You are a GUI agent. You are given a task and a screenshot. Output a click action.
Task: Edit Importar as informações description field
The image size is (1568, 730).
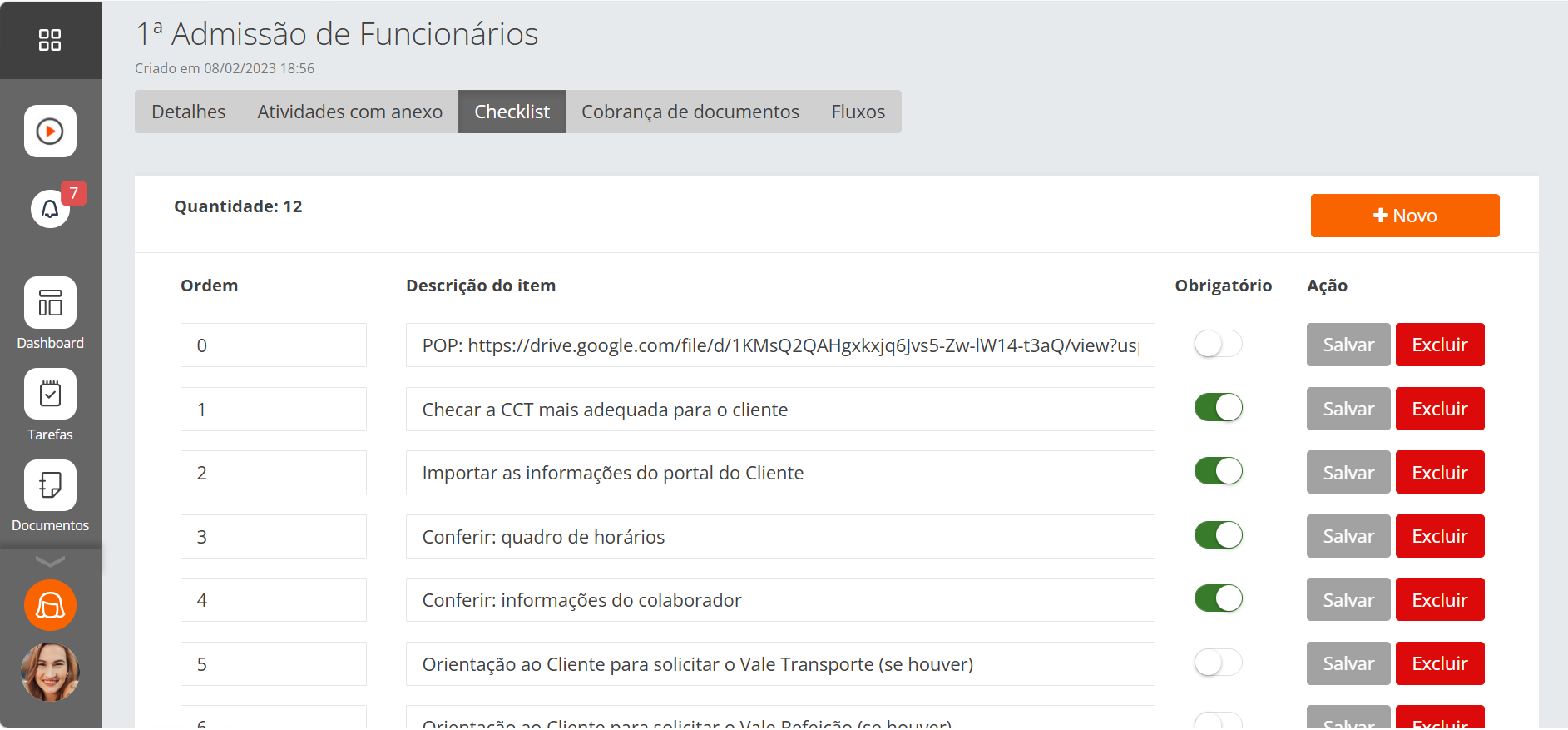pyautogui.click(x=780, y=472)
